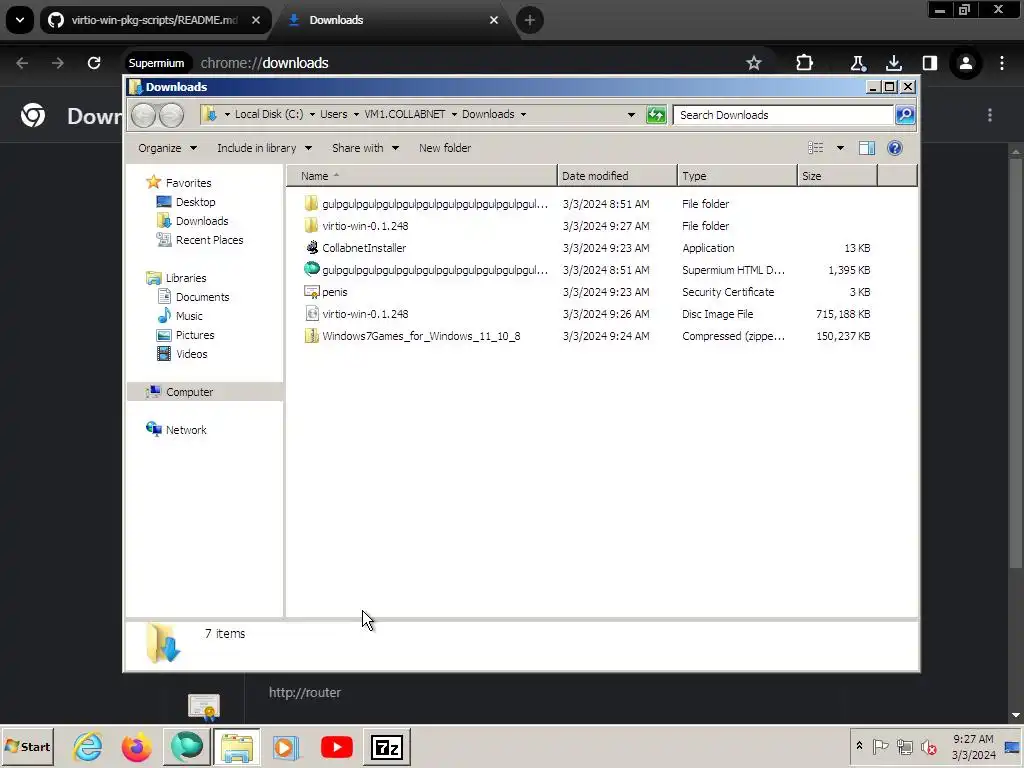This screenshot has height=768, width=1024.
Task: Click New folder button
Action: click(x=445, y=148)
